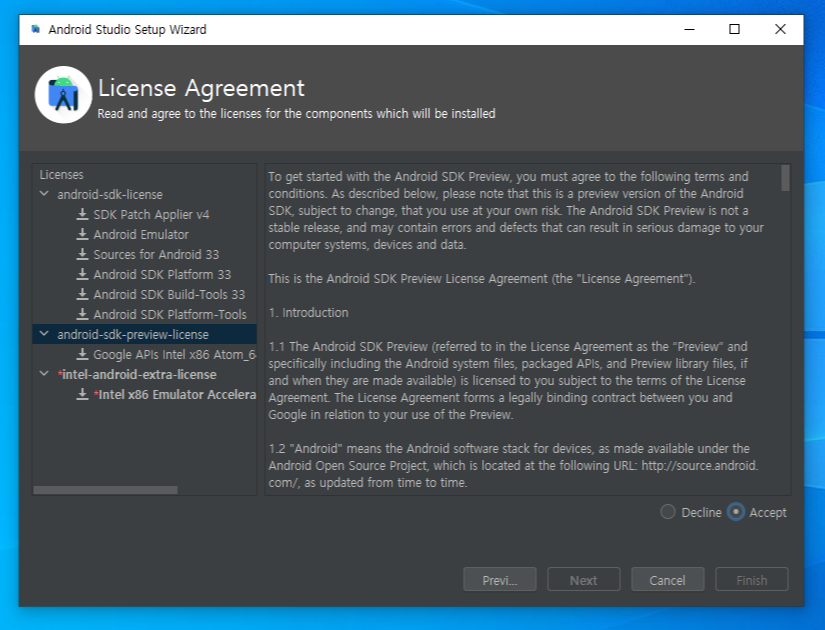The image size is (825, 630).
Task: Go back with the Previous button
Action: click(x=500, y=579)
